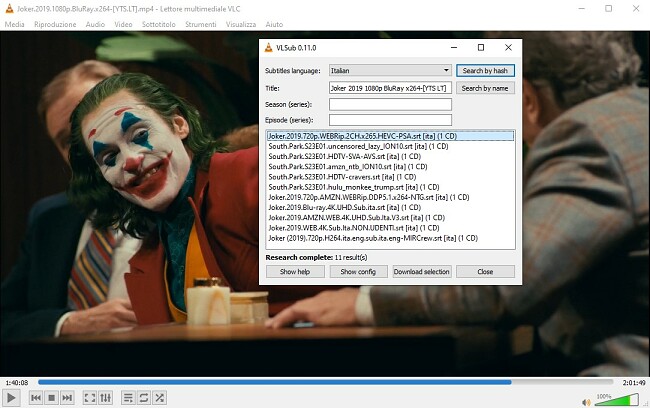Toggle shuffle random playback
Screen dimensions: 650x408
(160, 398)
